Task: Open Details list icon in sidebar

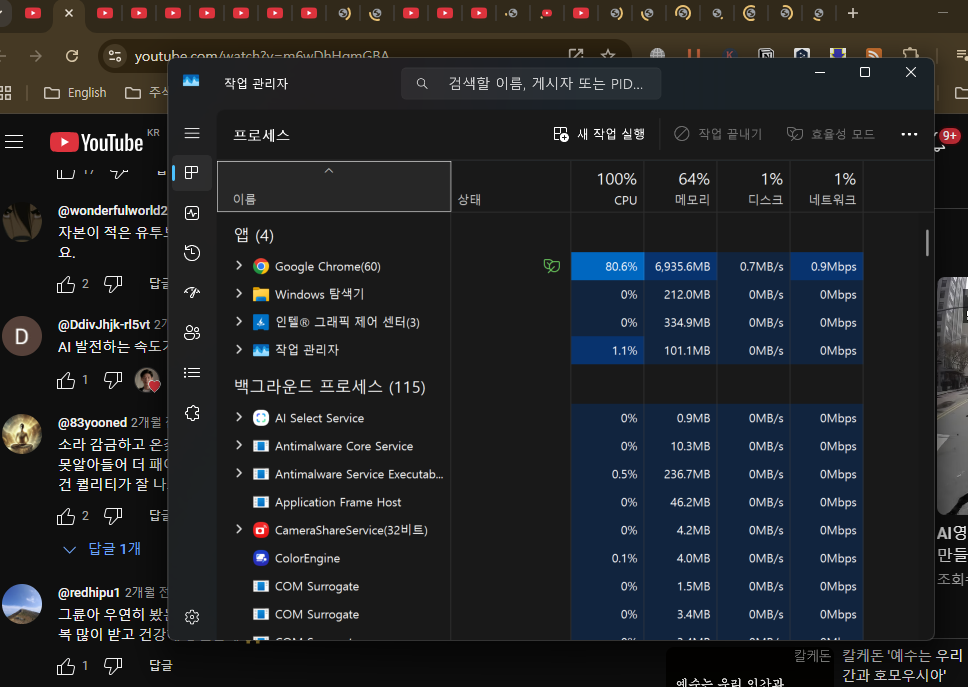Action: [192, 373]
